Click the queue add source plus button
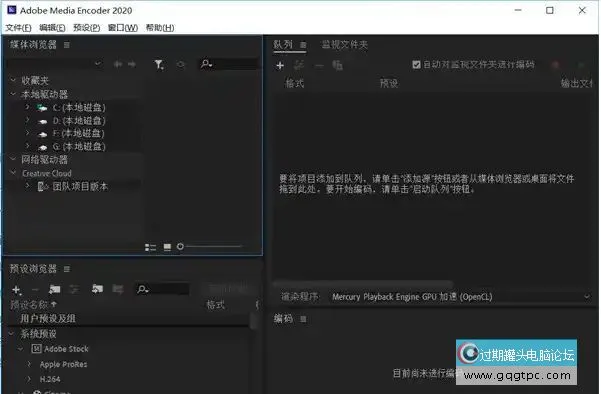Screen dimensions: 601x394 point(280,66)
